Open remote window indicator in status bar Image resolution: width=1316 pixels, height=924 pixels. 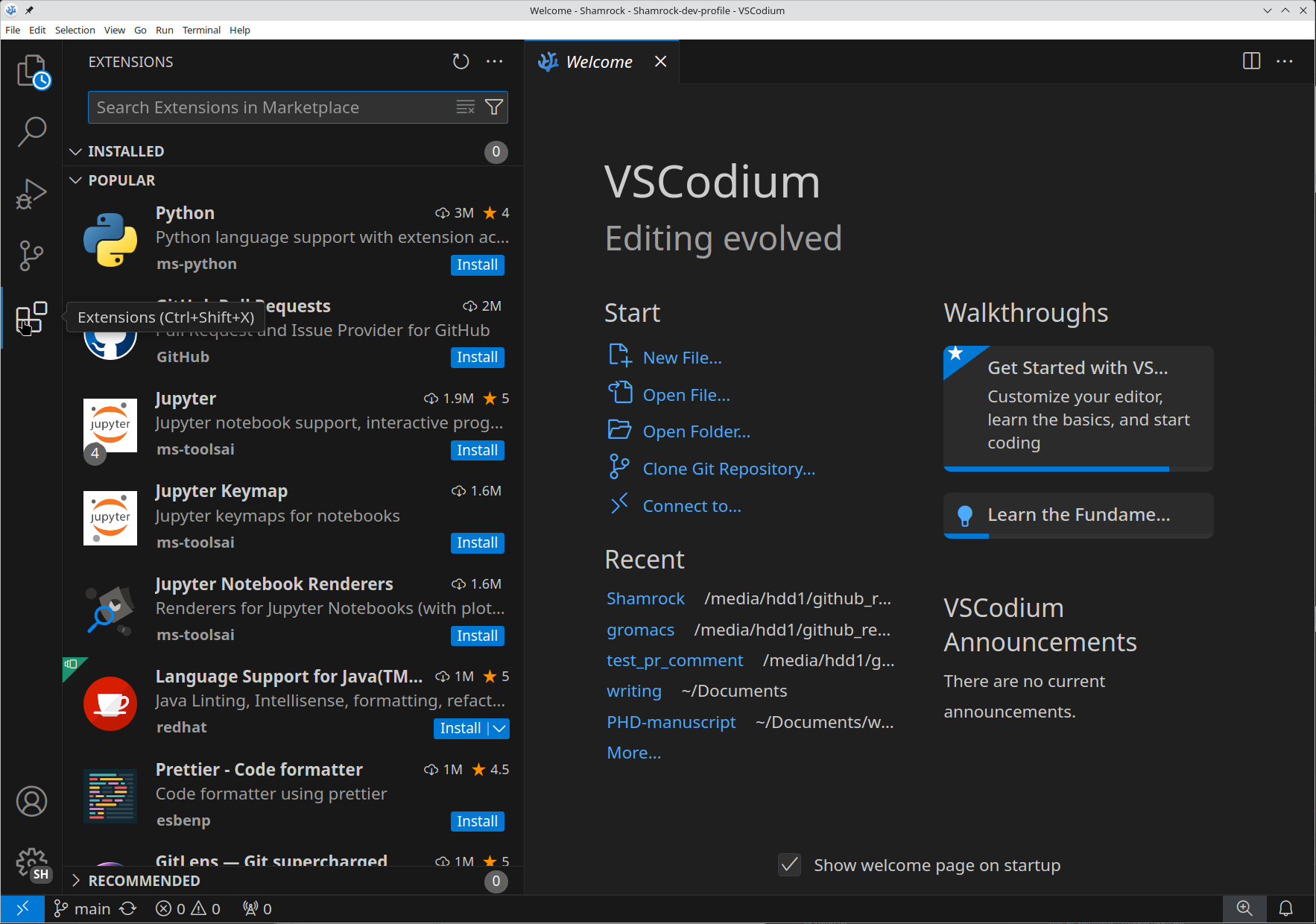tap(22, 908)
